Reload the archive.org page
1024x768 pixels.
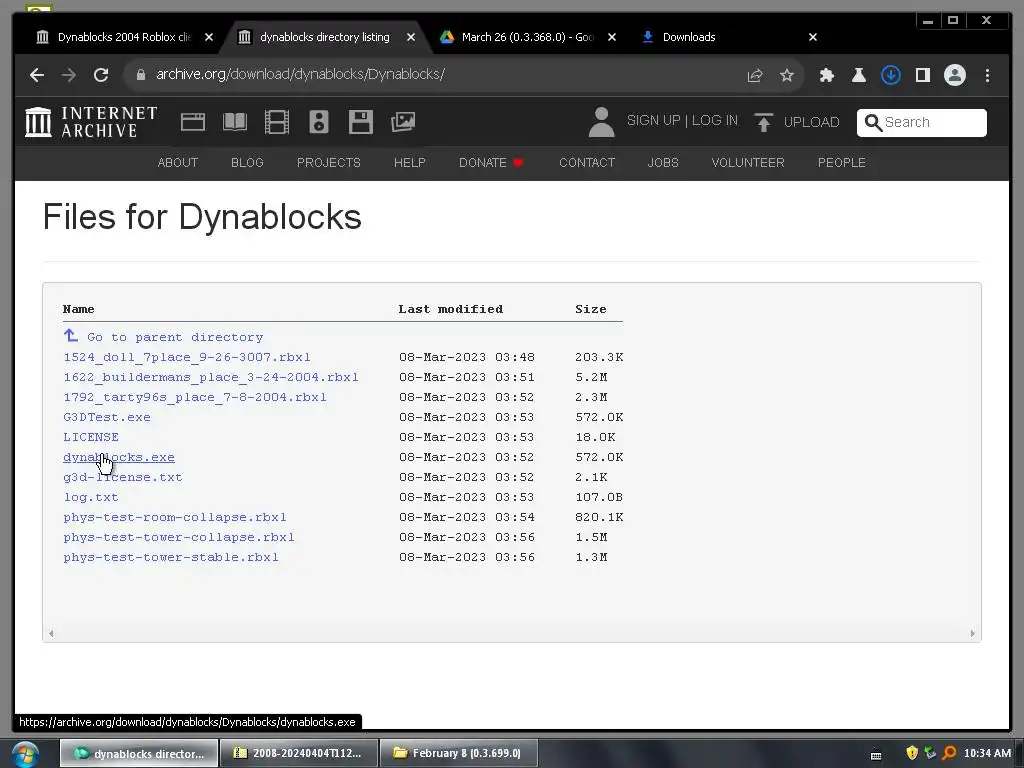point(101,75)
